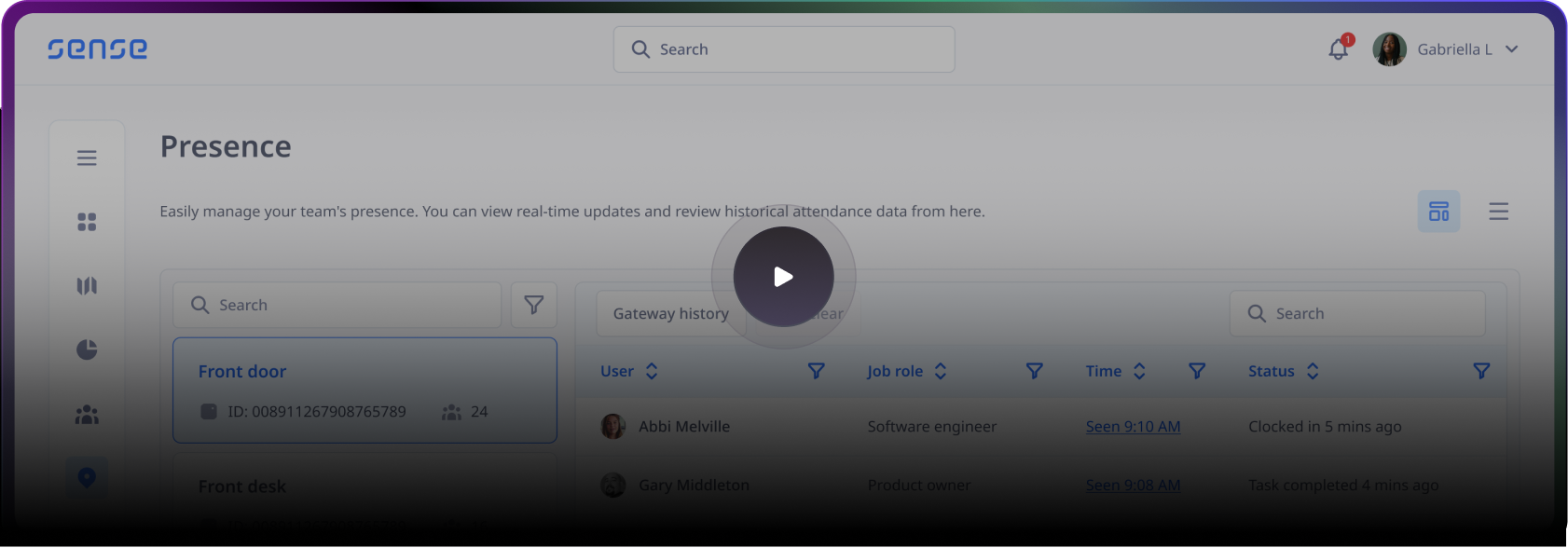Open the pie chart reports icon
The image size is (1568, 548).
point(87,349)
